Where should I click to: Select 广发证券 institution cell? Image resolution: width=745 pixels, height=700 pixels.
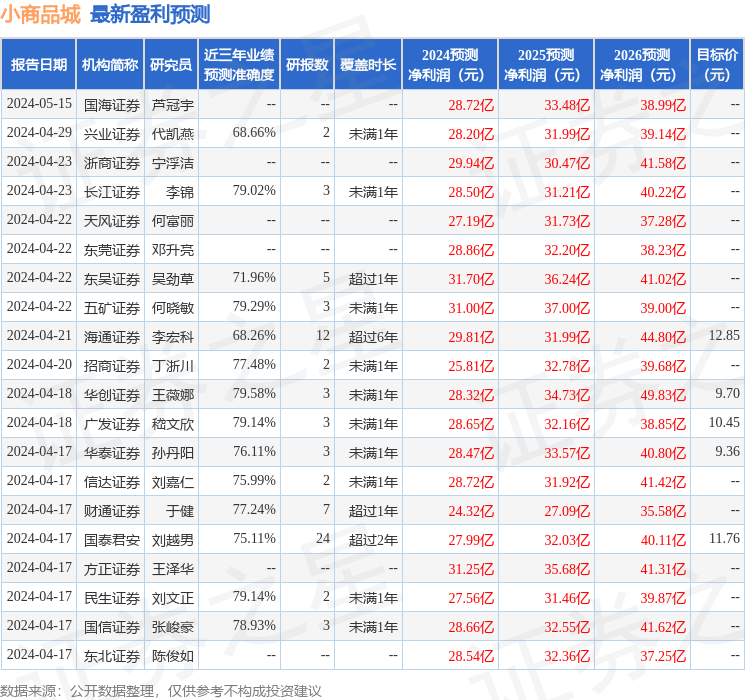(x=112, y=424)
